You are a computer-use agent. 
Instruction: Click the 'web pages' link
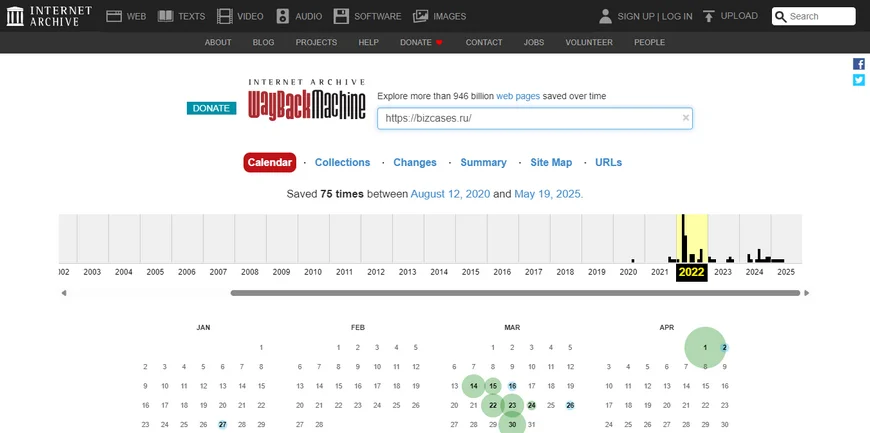518,96
